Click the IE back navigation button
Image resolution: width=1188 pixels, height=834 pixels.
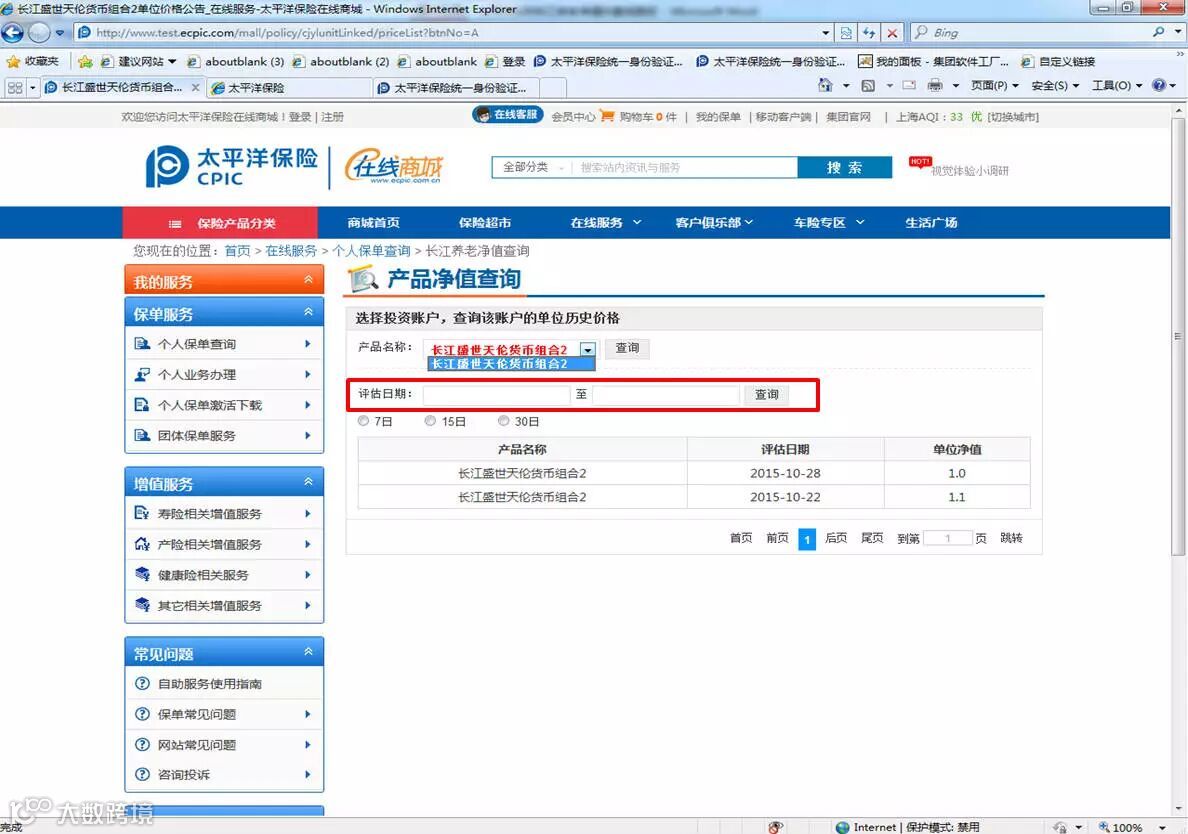point(12,33)
